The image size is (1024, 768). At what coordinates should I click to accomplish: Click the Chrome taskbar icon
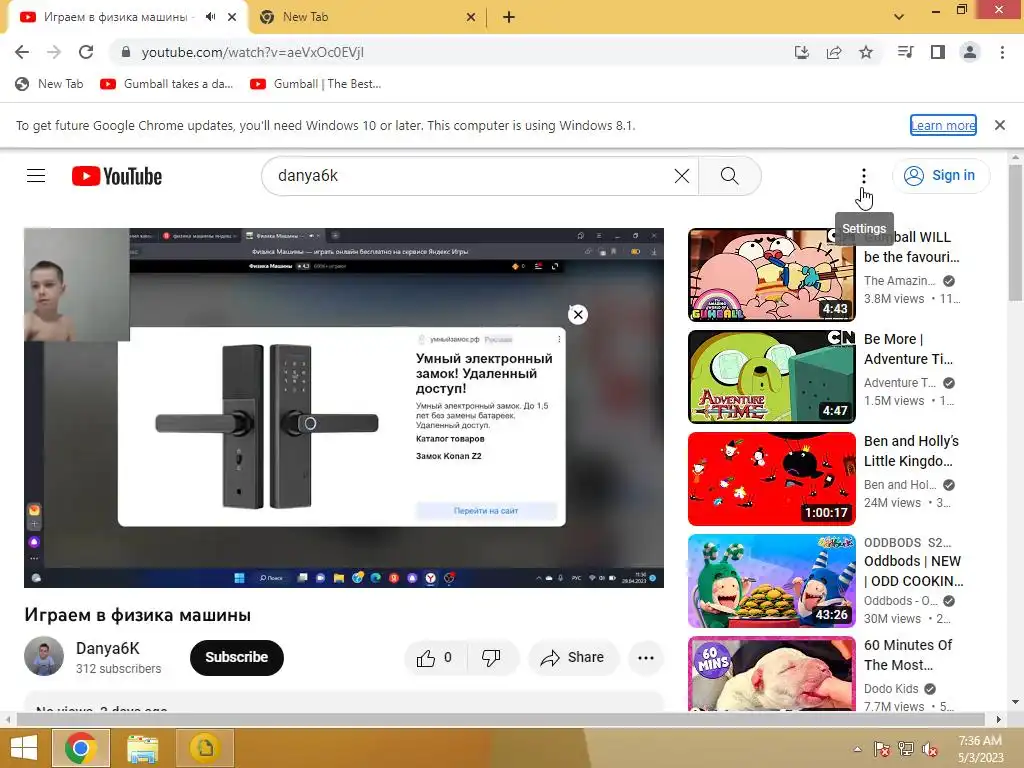click(x=81, y=748)
